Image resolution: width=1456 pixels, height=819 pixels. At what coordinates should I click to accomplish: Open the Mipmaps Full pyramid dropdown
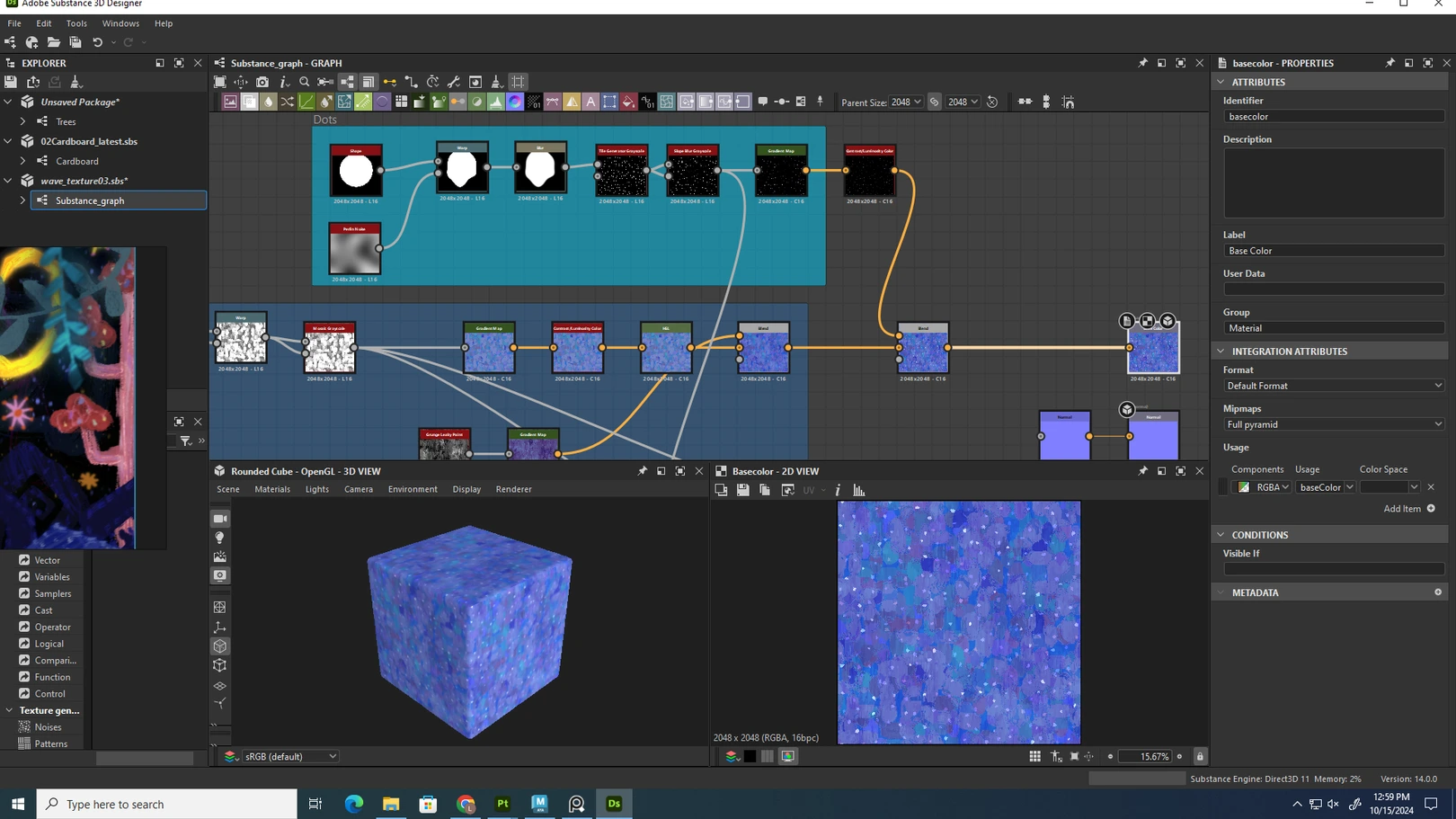[1334, 424]
